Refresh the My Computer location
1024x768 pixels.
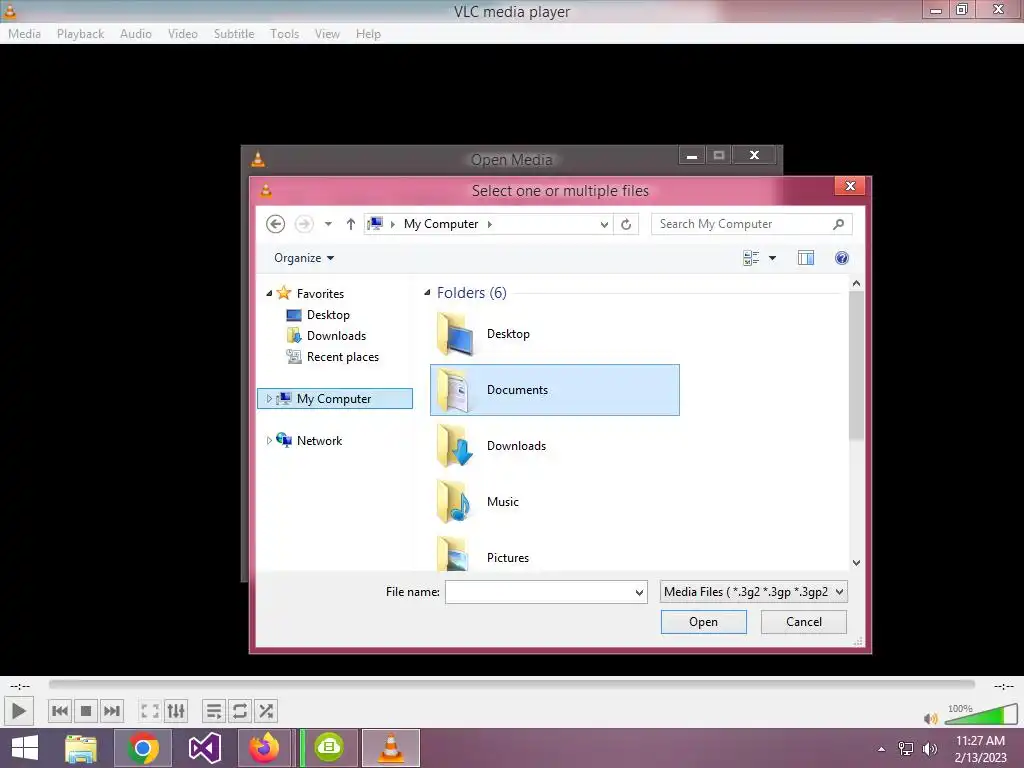(x=626, y=225)
